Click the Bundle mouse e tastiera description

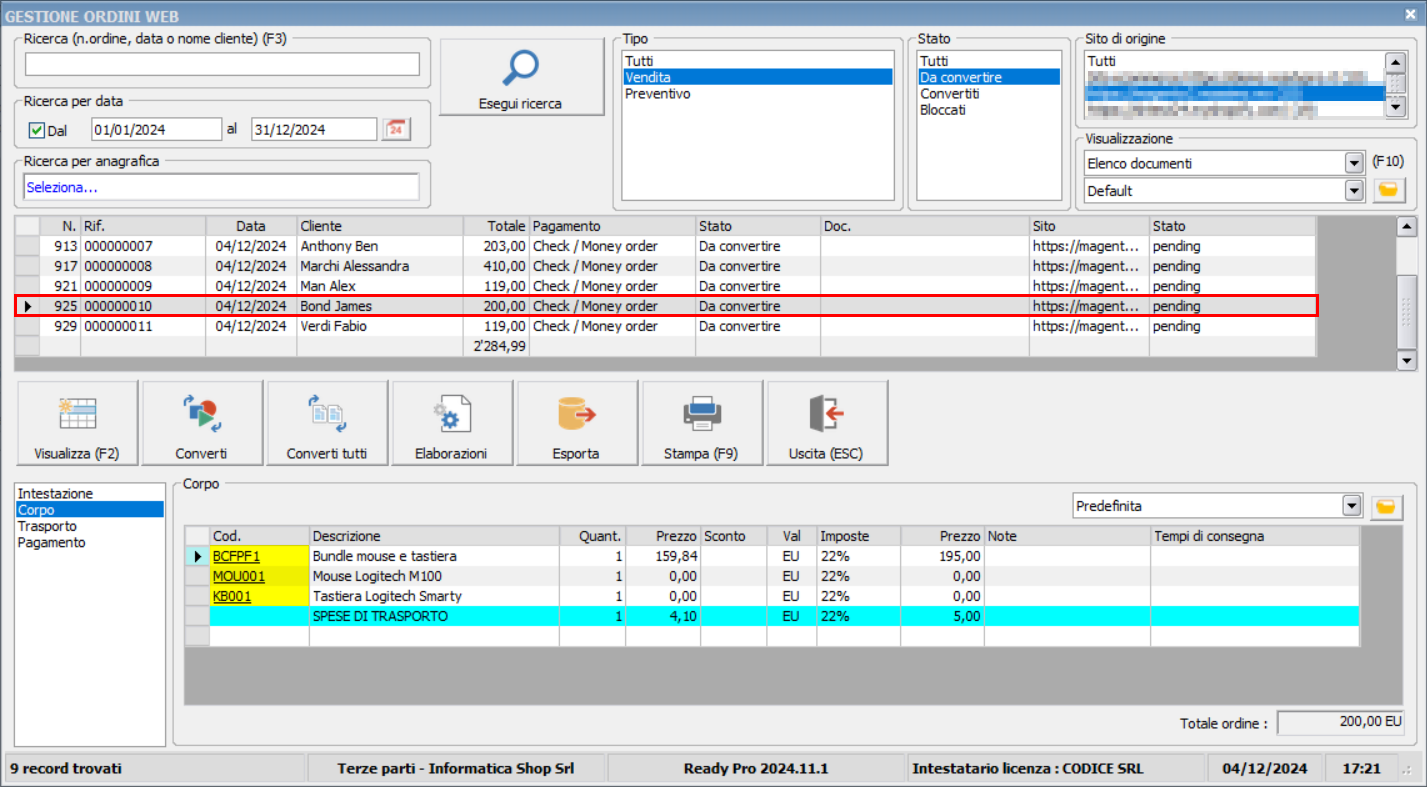[384, 556]
